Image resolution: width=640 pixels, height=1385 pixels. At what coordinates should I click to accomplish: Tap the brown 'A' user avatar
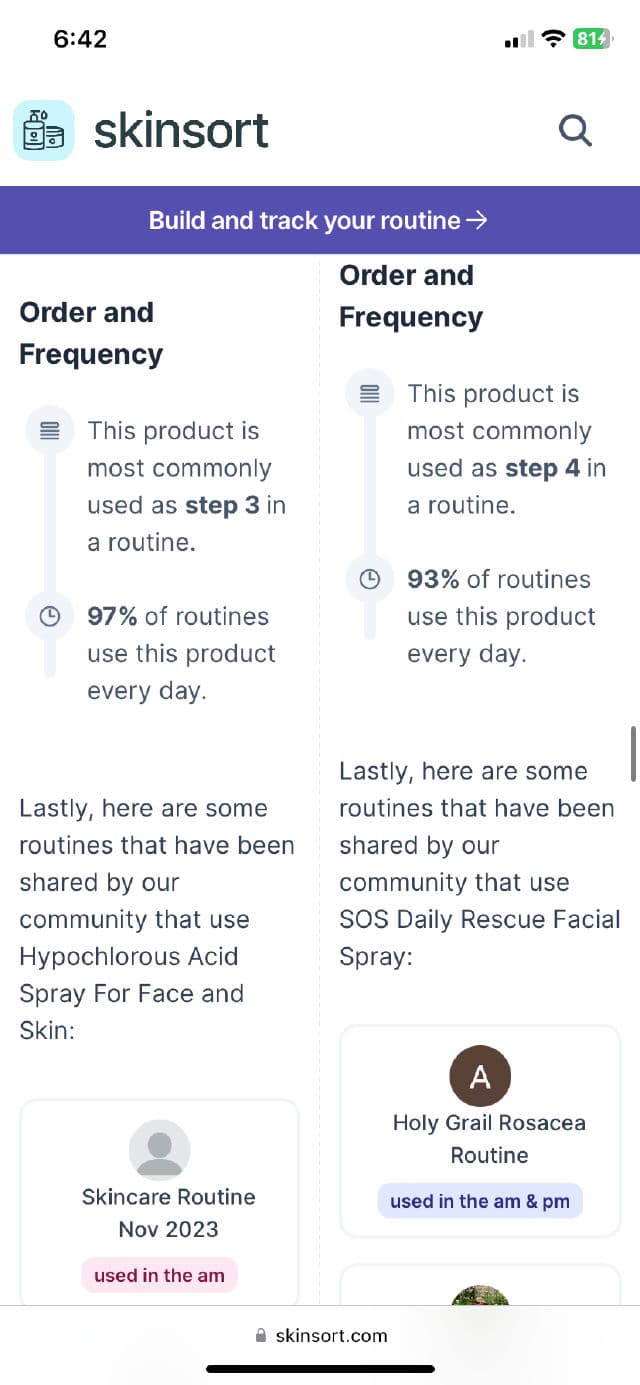480,1076
